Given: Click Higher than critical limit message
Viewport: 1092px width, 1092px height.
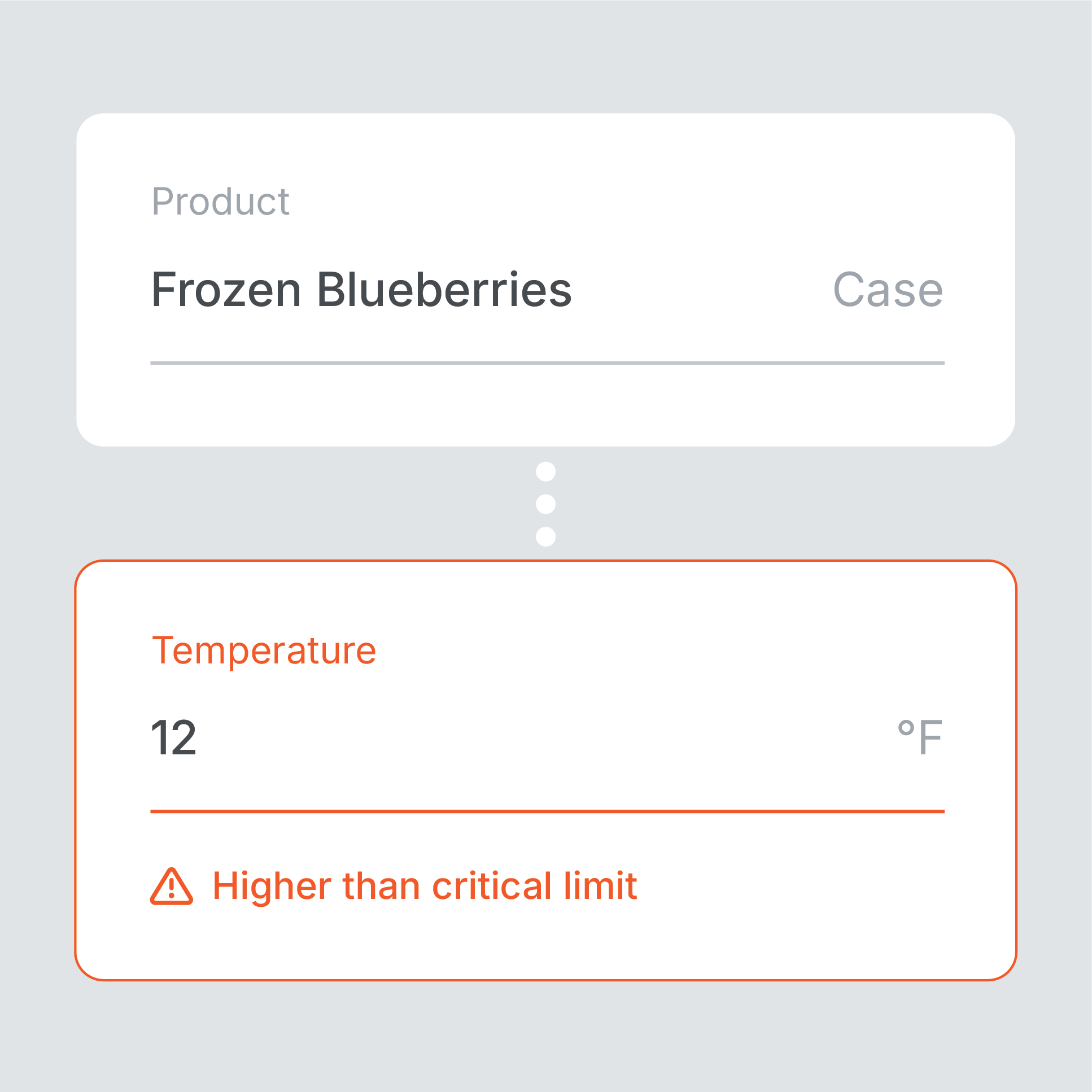Looking at the screenshot, I should (x=425, y=886).
